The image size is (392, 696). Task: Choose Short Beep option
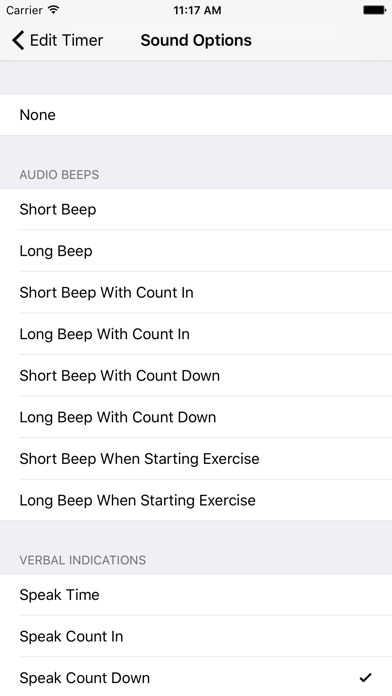196,210
